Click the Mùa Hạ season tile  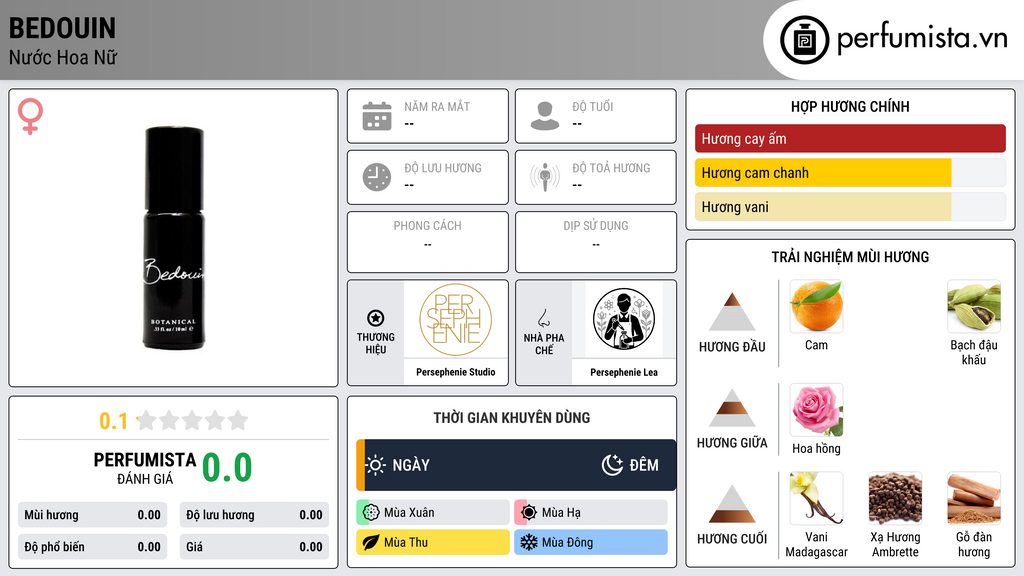pyautogui.click(x=591, y=513)
